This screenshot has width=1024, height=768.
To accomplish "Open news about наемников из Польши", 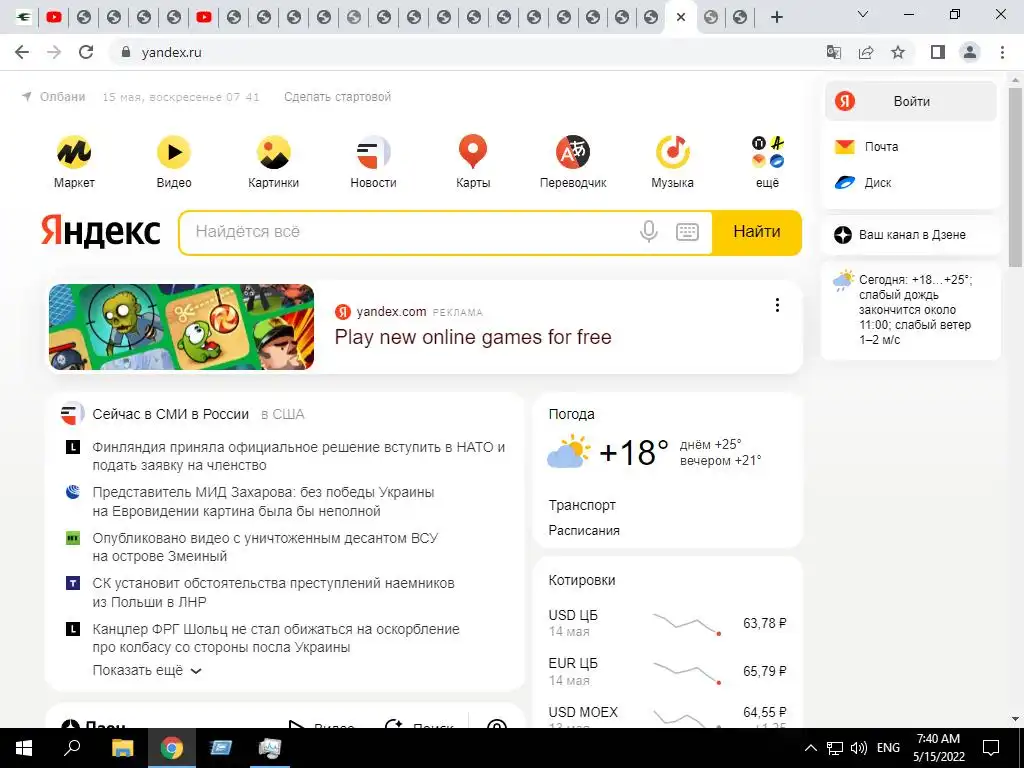I will coord(273,592).
